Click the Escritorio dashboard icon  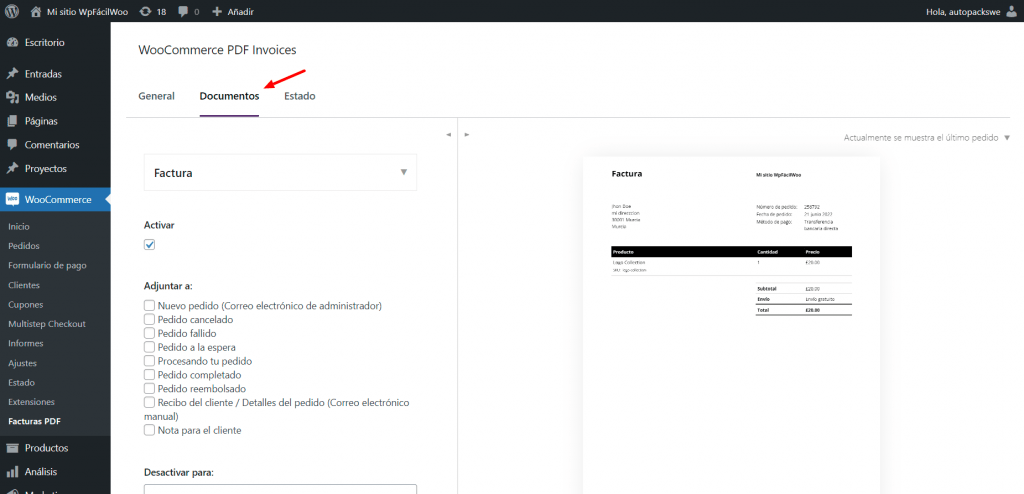12,42
